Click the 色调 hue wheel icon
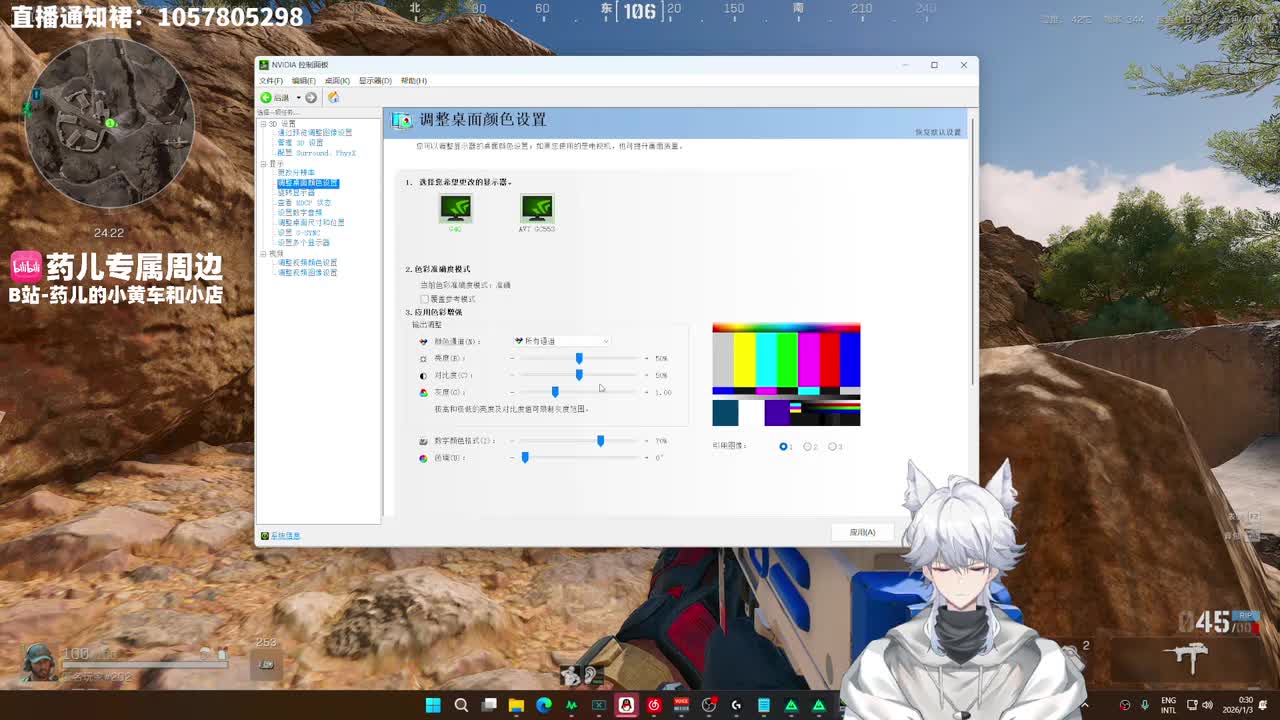The height and width of the screenshot is (720, 1280). [423, 458]
